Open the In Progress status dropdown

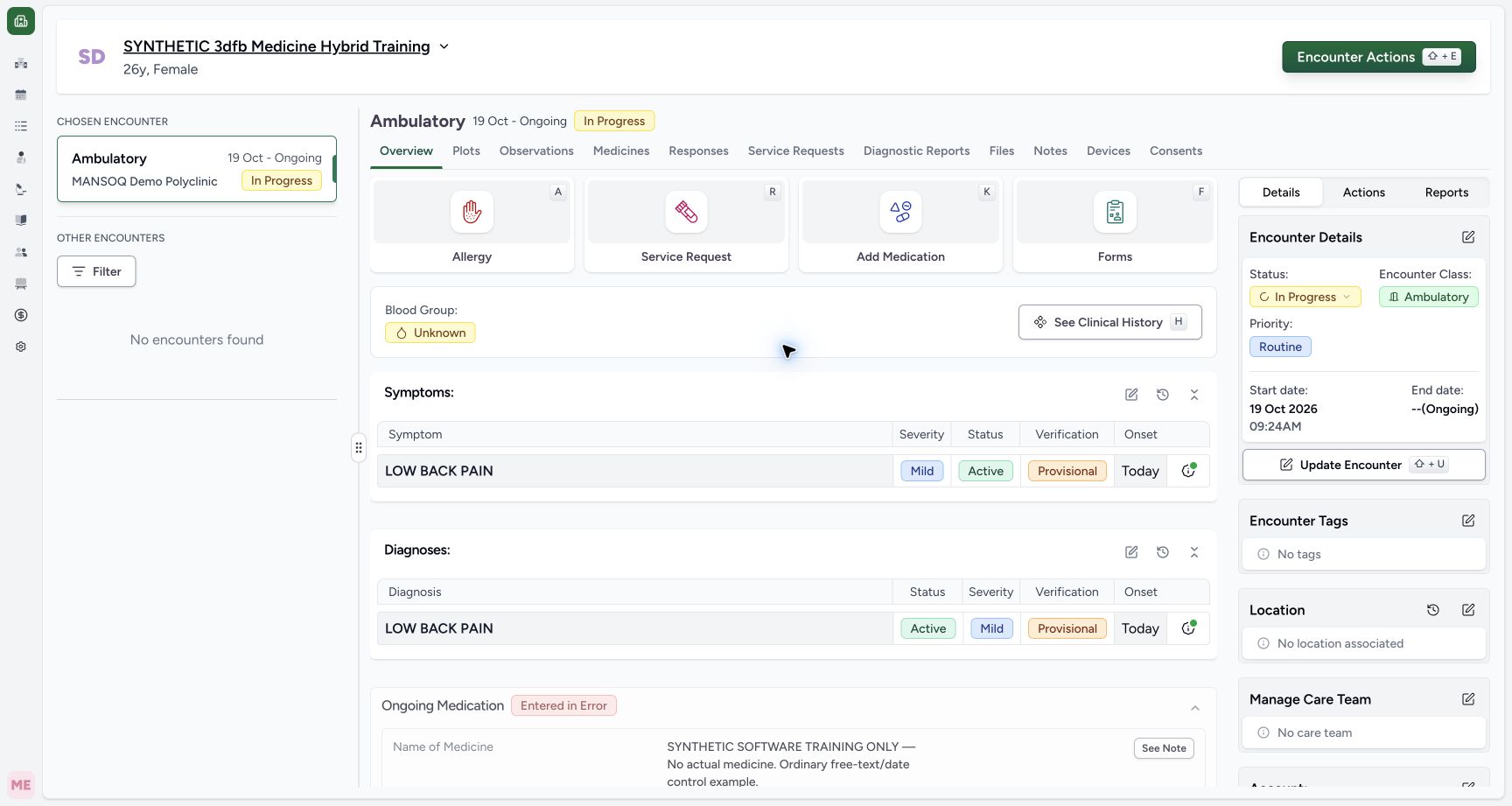(x=1305, y=297)
